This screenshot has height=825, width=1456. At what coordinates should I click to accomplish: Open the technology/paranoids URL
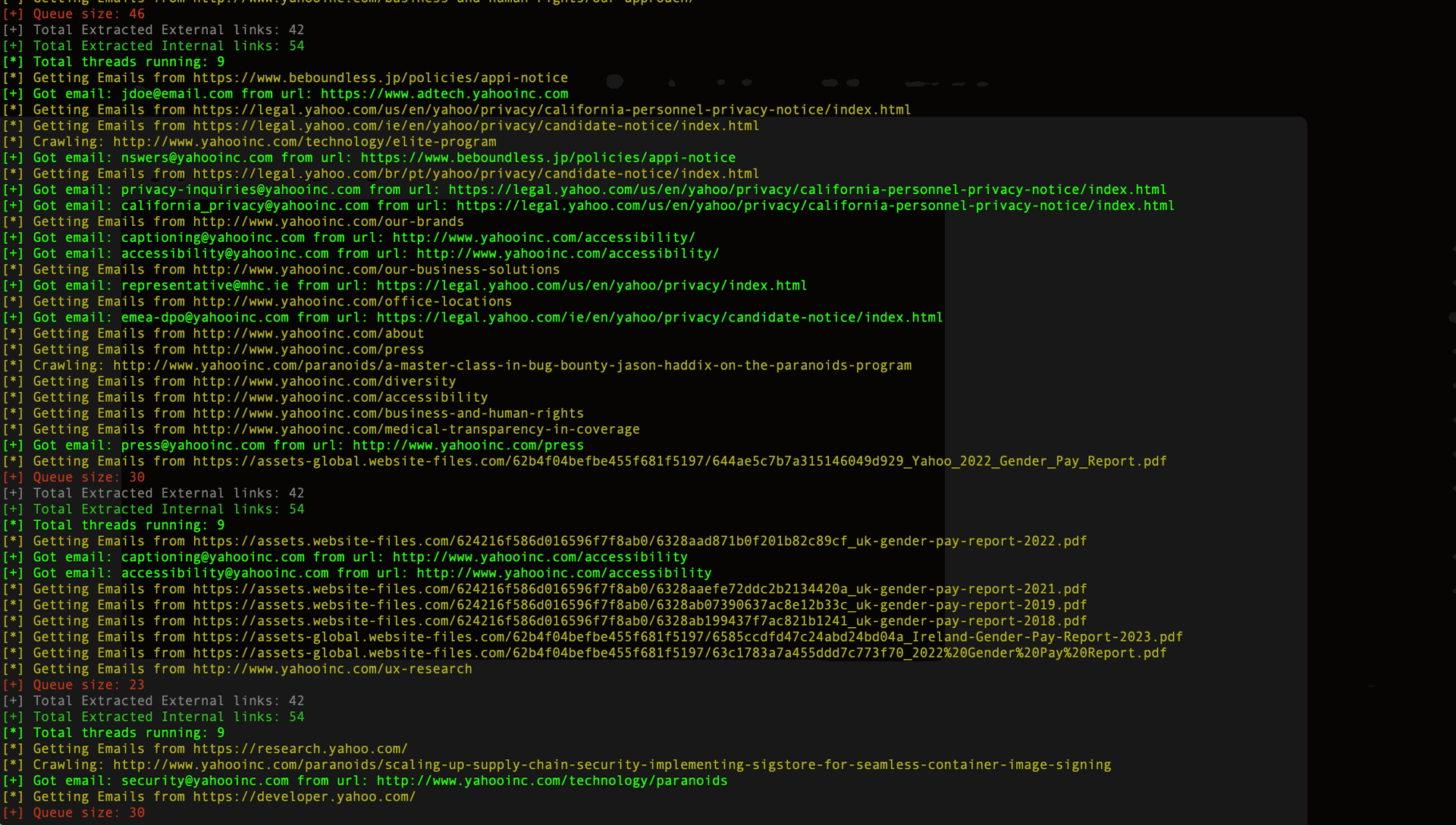point(552,781)
